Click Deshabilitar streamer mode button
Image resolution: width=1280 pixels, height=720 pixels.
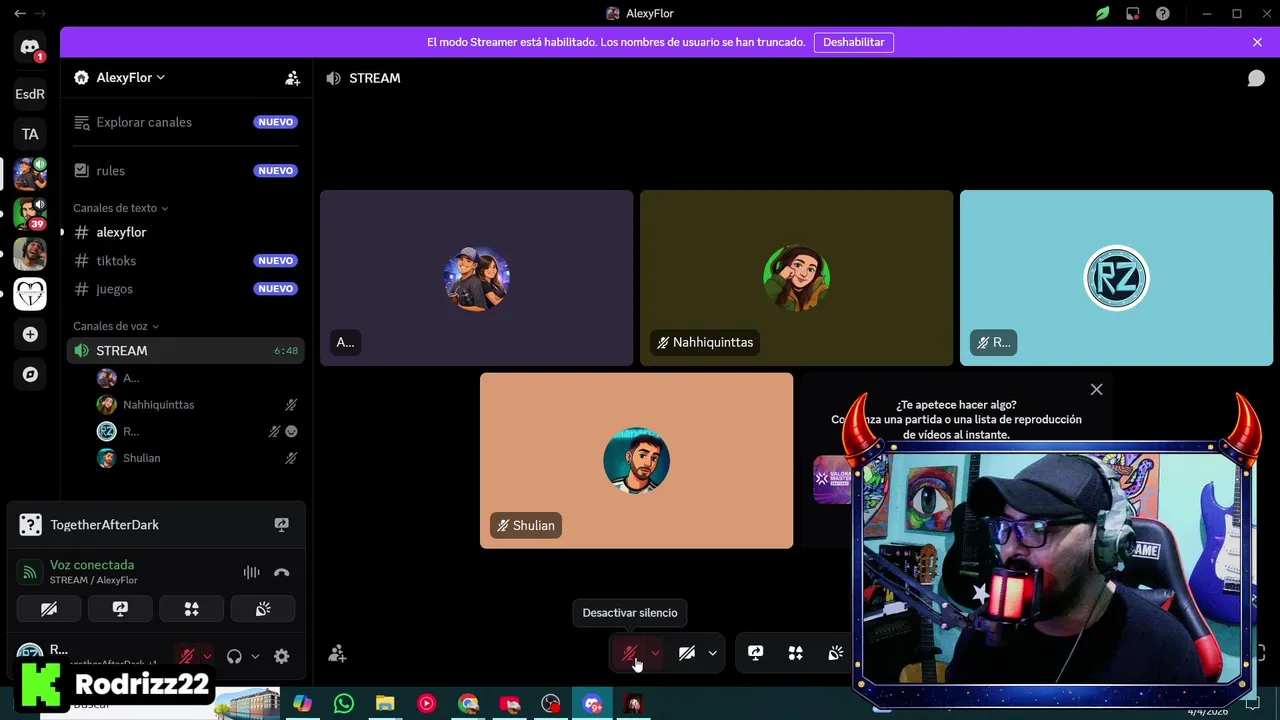point(853,42)
